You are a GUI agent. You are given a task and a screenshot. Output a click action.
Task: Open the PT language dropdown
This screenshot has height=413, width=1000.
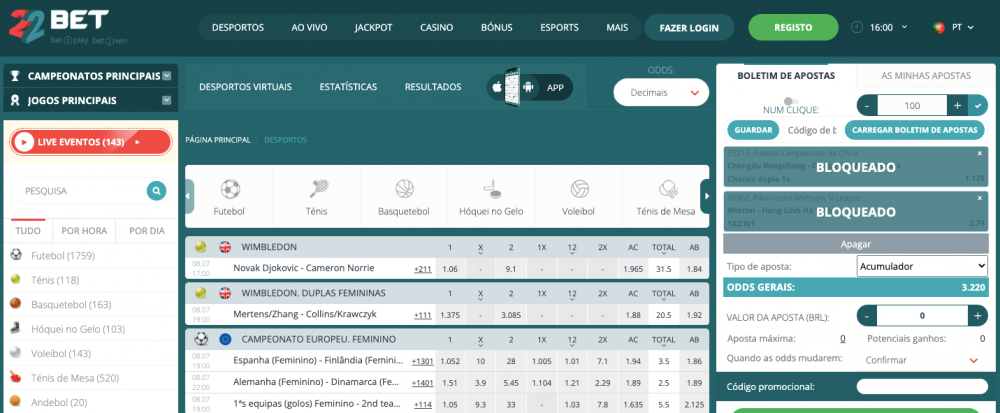[x=962, y=27]
